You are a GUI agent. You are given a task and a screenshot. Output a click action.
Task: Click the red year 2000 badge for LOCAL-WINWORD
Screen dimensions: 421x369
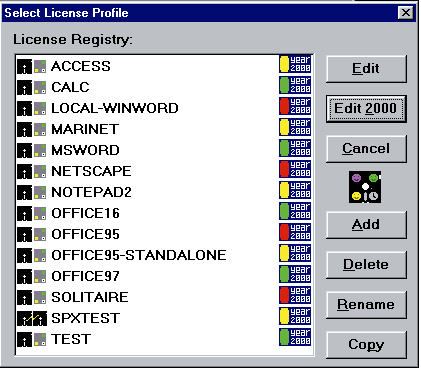[x=295, y=106]
